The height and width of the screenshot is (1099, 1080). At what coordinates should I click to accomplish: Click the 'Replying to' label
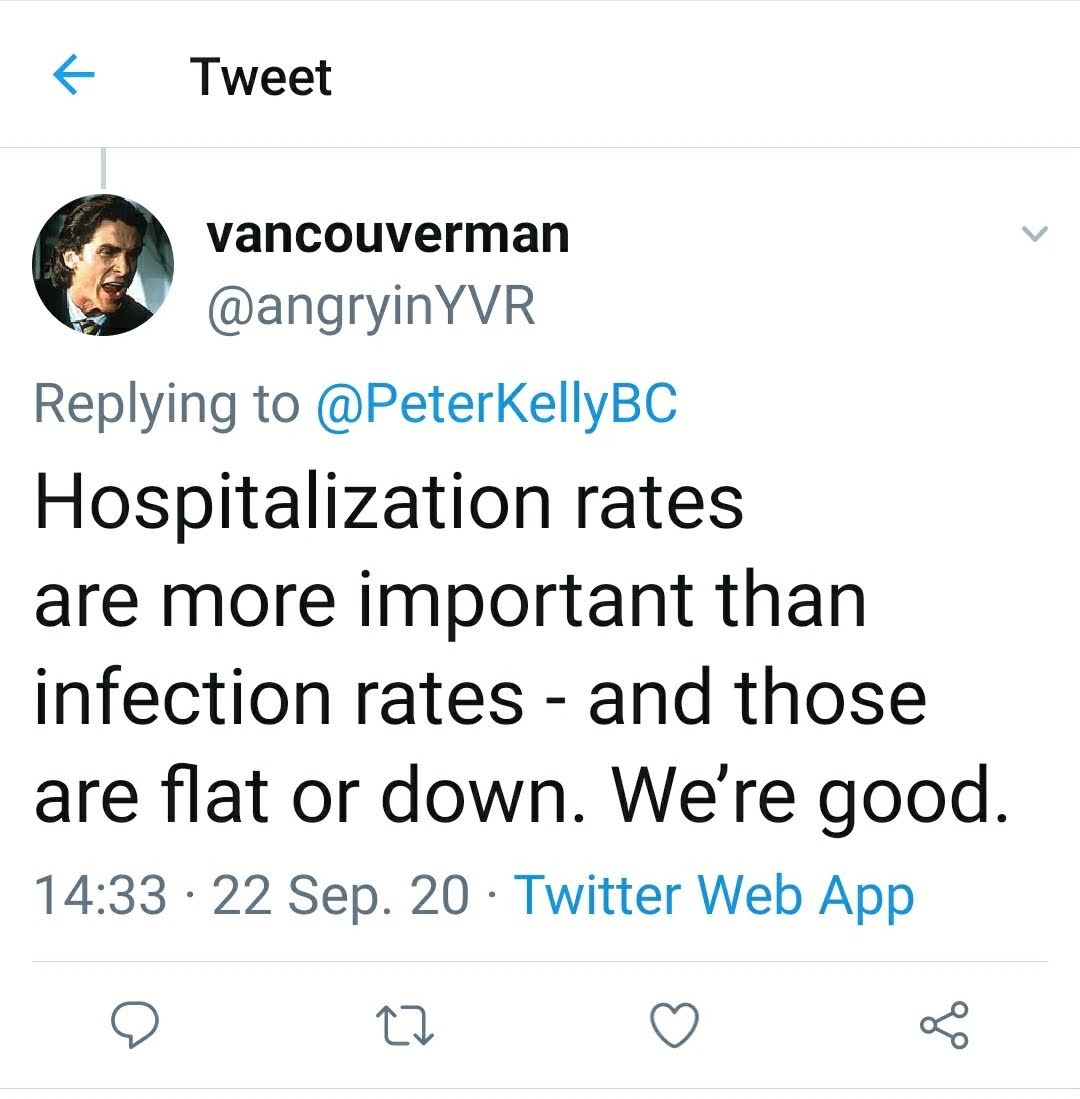point(167,403)
